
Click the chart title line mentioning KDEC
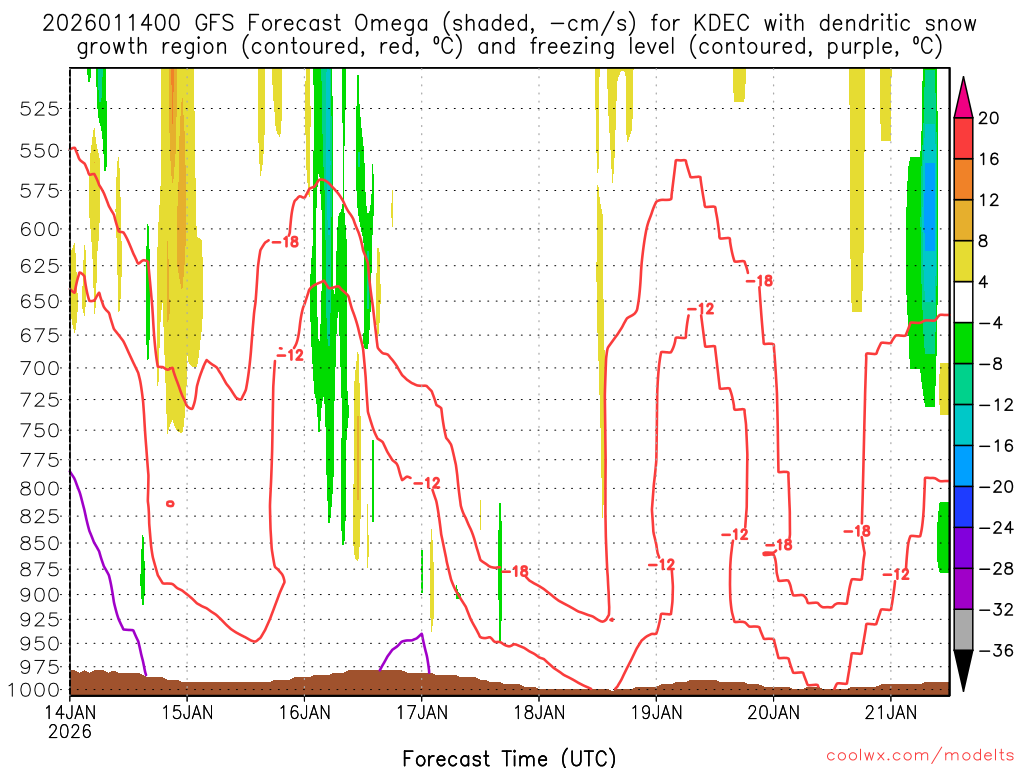[509, 24]
